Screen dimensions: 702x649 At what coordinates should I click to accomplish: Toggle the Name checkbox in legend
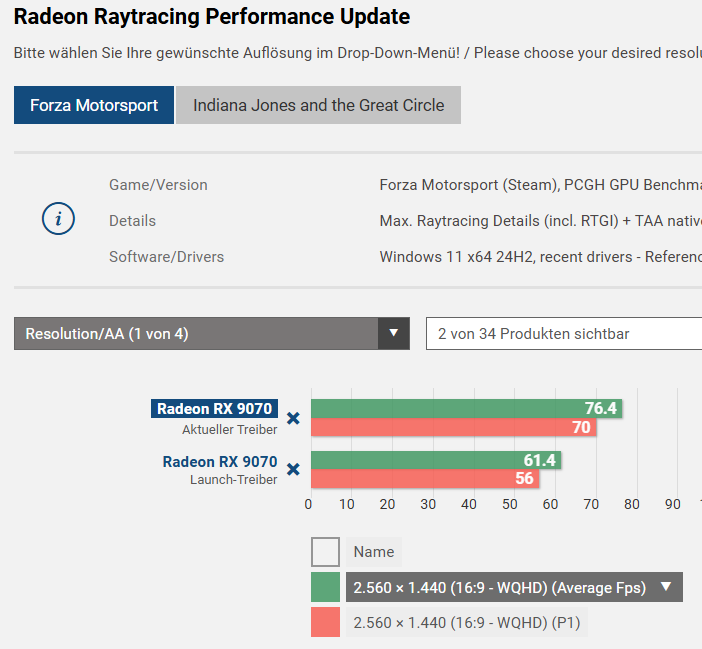[x=325, y=552]
